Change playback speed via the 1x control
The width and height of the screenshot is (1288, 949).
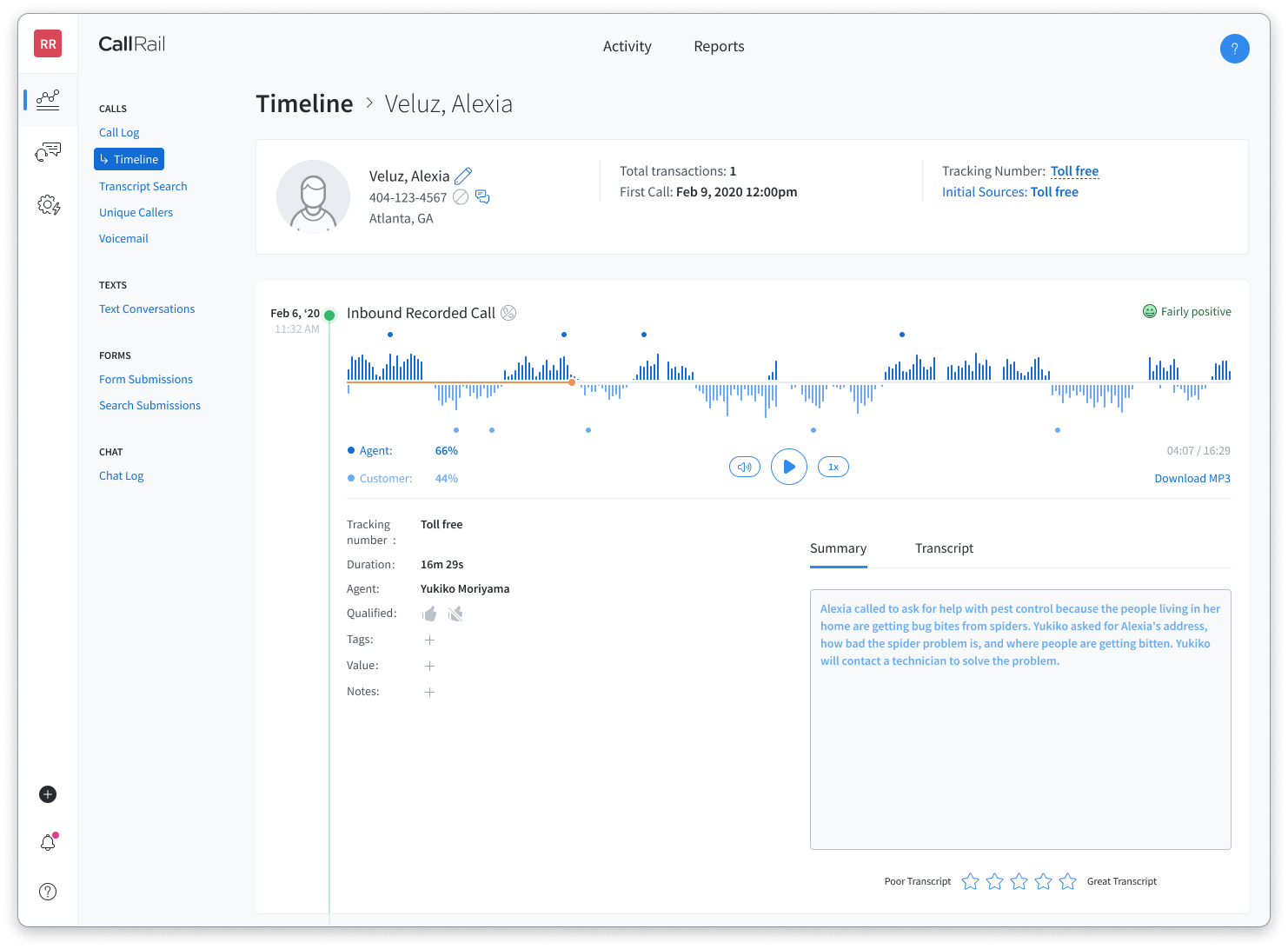[833, 467]
